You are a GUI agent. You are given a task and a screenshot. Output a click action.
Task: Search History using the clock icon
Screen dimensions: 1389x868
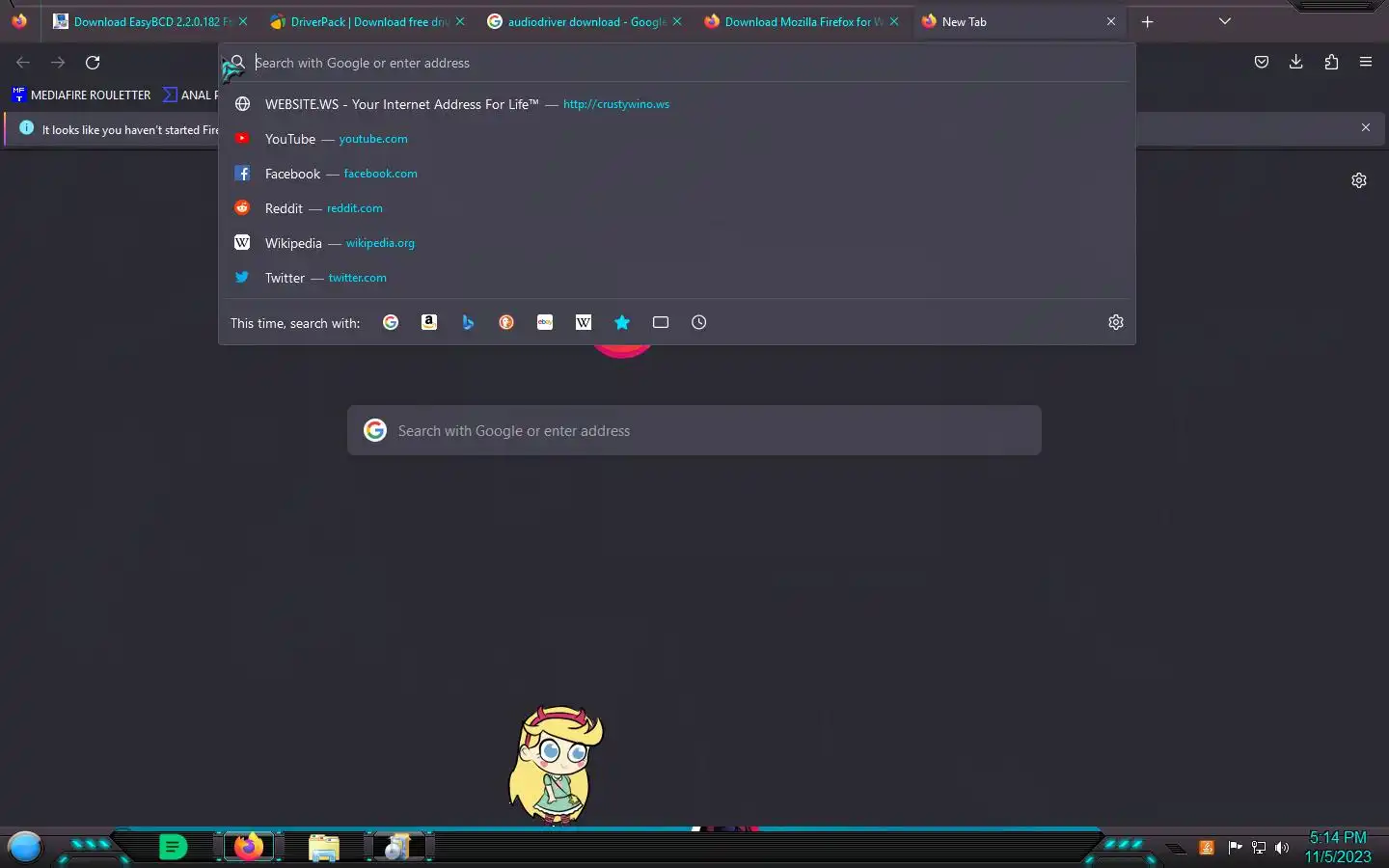[x=699, y=322]
